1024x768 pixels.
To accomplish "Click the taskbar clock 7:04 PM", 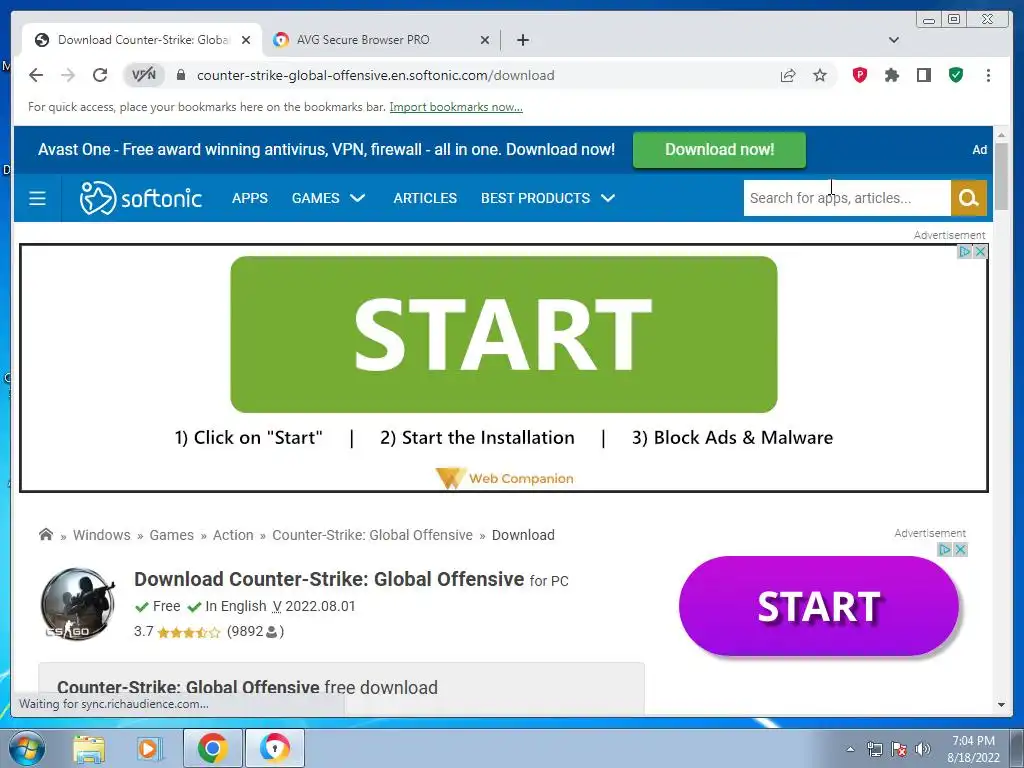I will pos(973,741).
